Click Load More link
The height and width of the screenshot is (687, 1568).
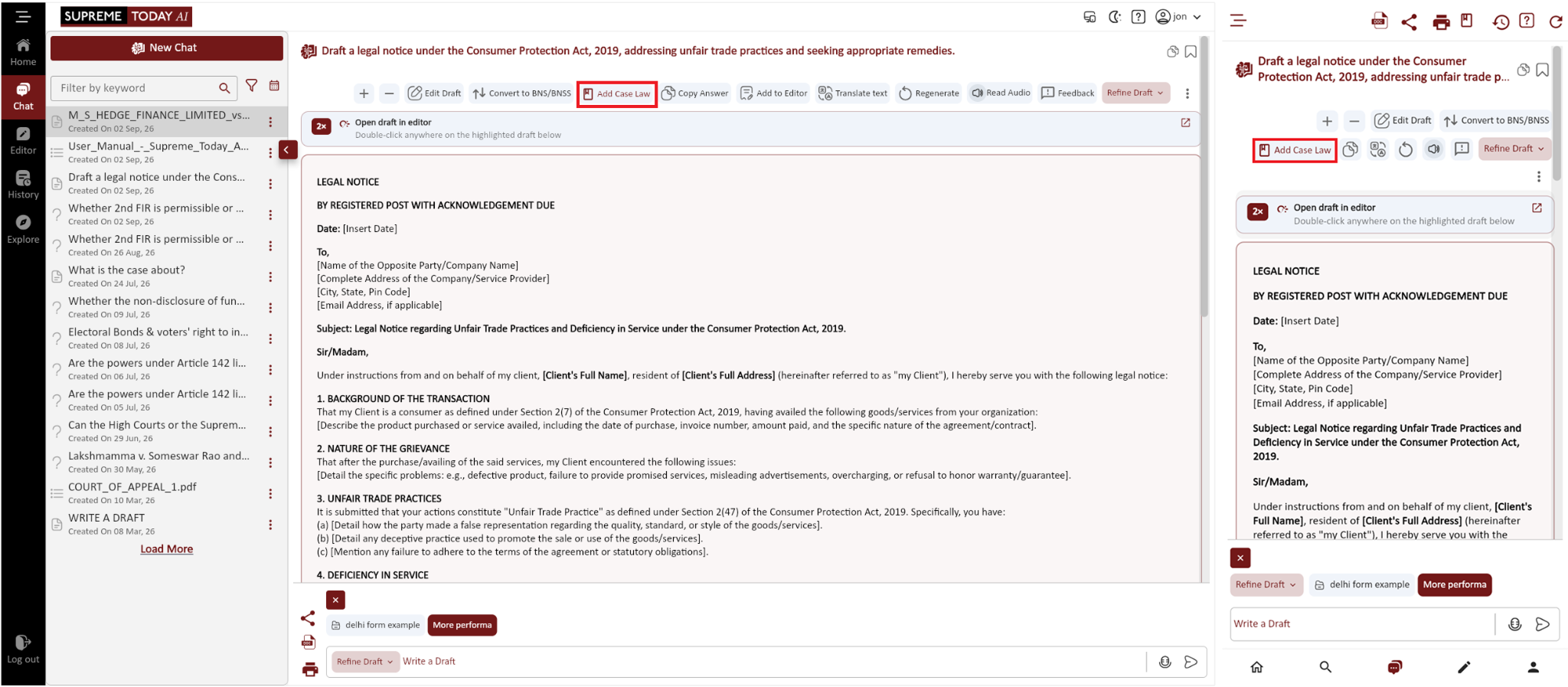pyautogui.click(x=167, y=549)
